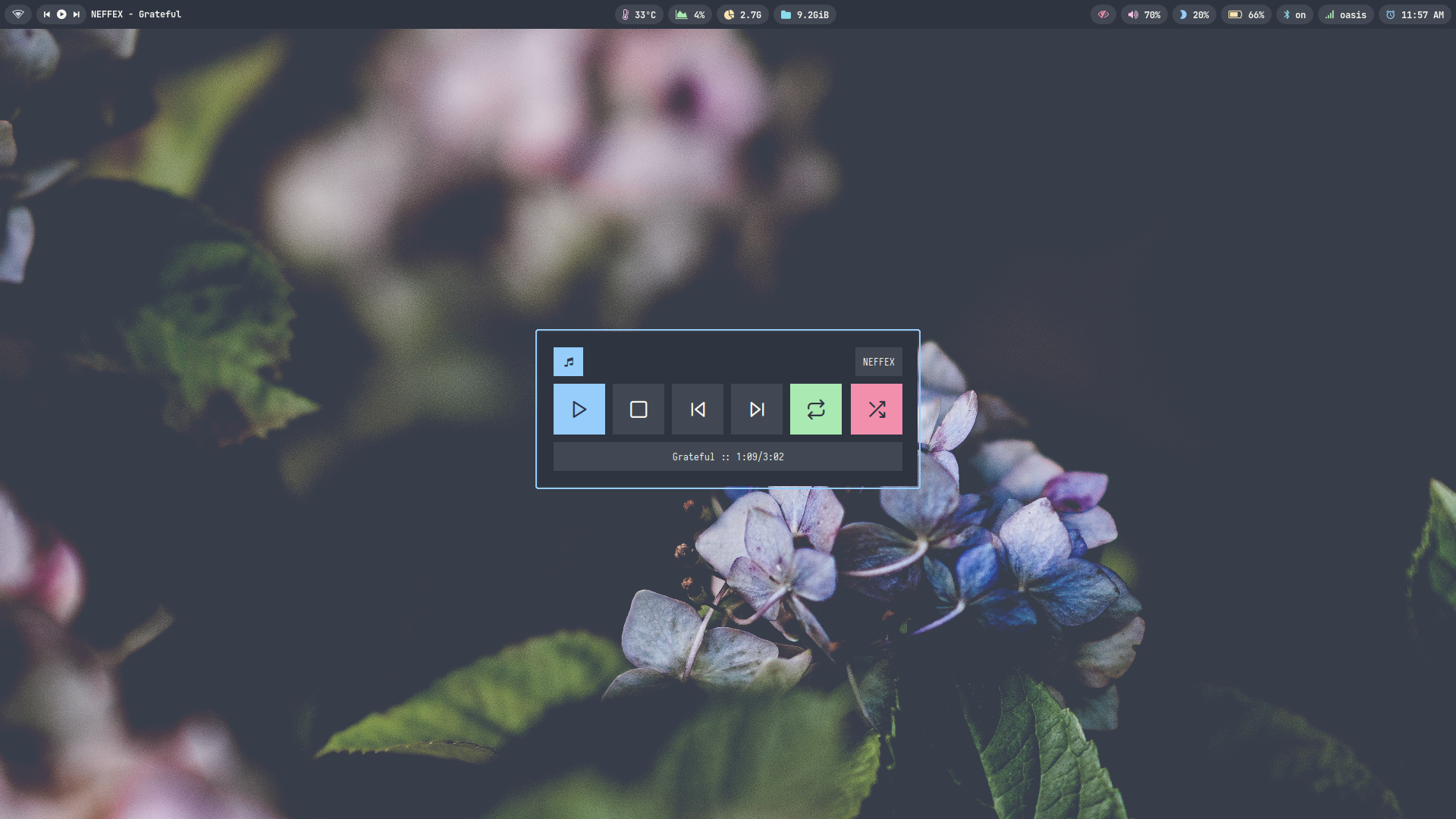1456x819 pixels.
Task: Click previous track in top bar
Action: [47, 14]
